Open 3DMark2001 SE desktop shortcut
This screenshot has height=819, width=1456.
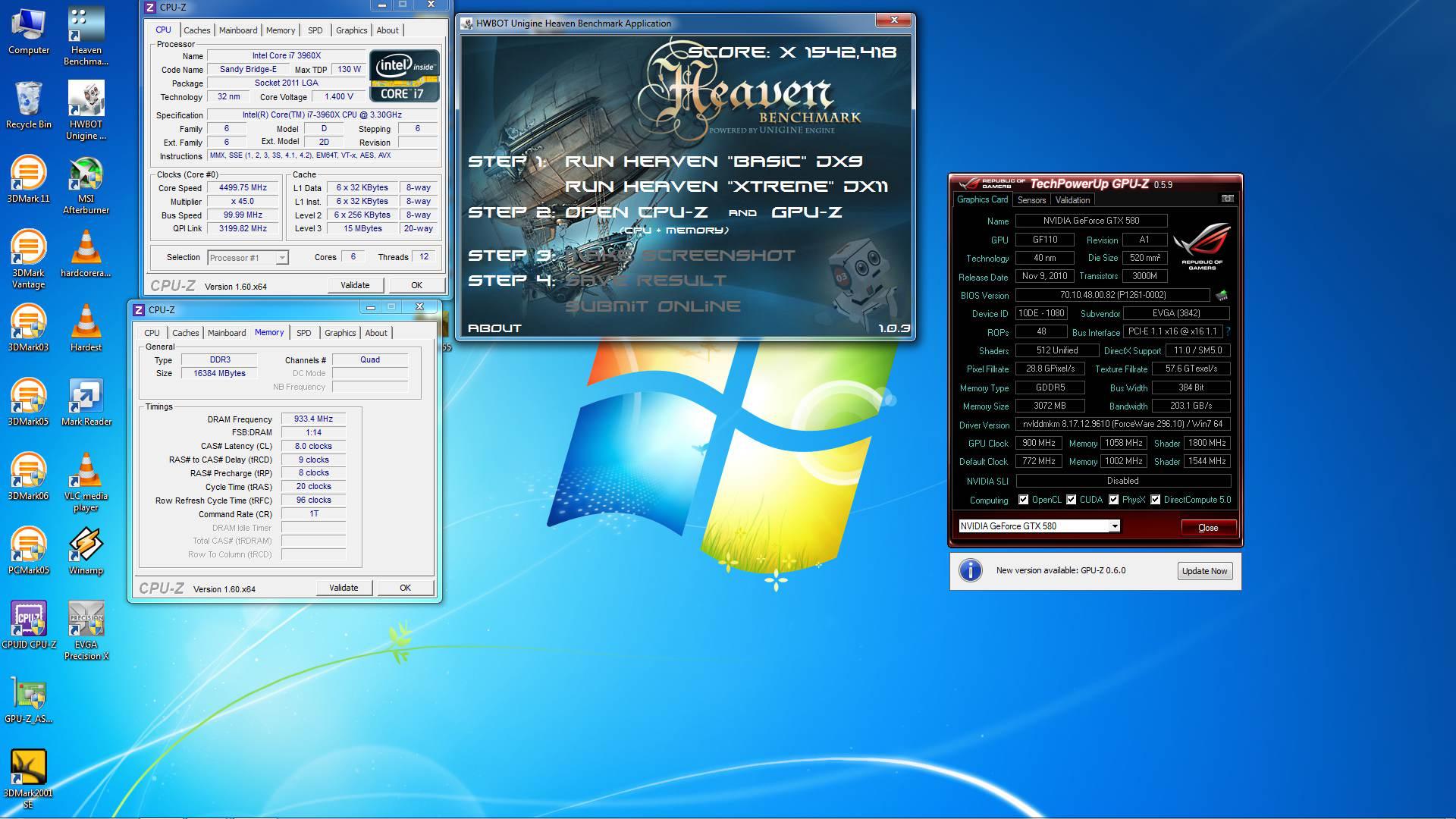tap(29, 780)
